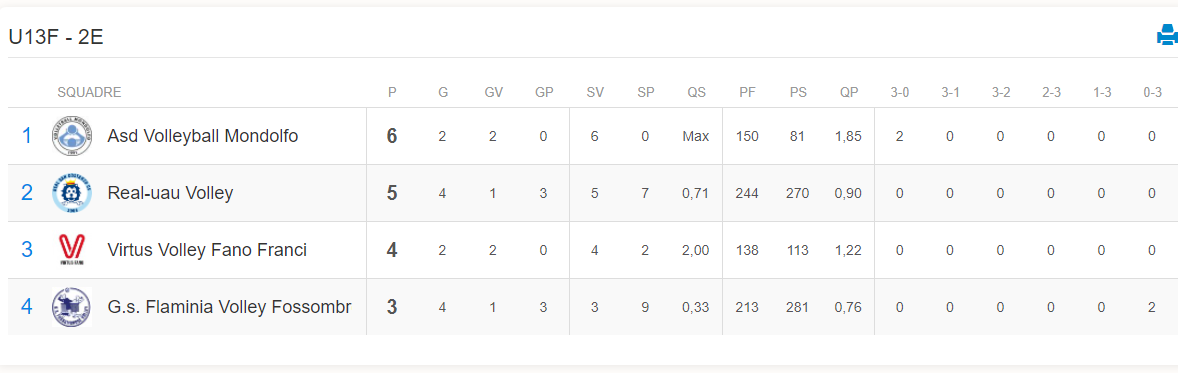Click the 3-0 results column header
Viewport: 1178px width, 373px height.
899,92
